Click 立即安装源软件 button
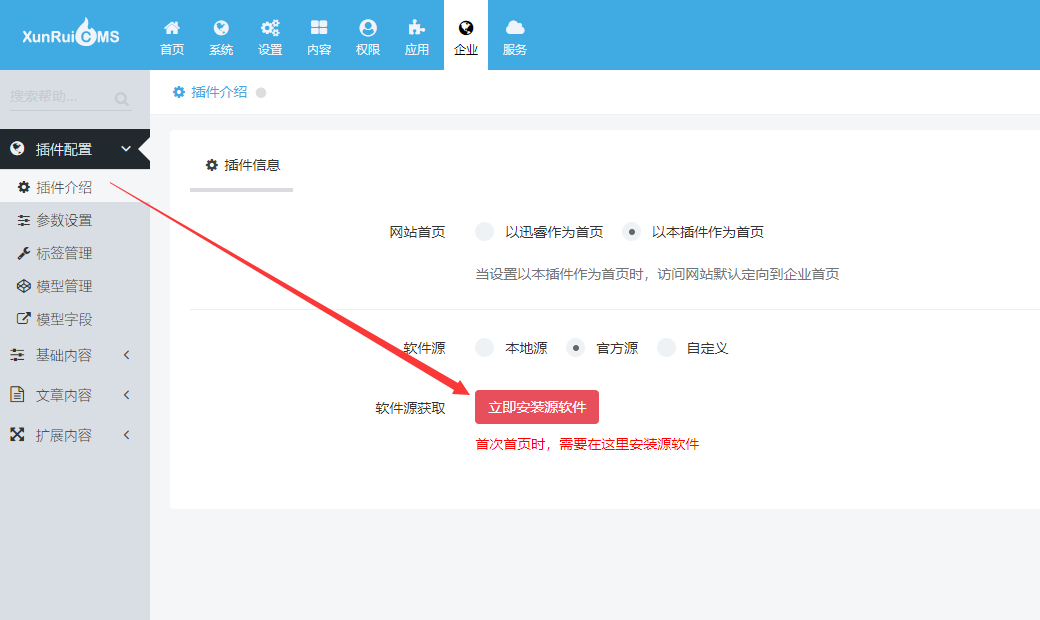 537,406
